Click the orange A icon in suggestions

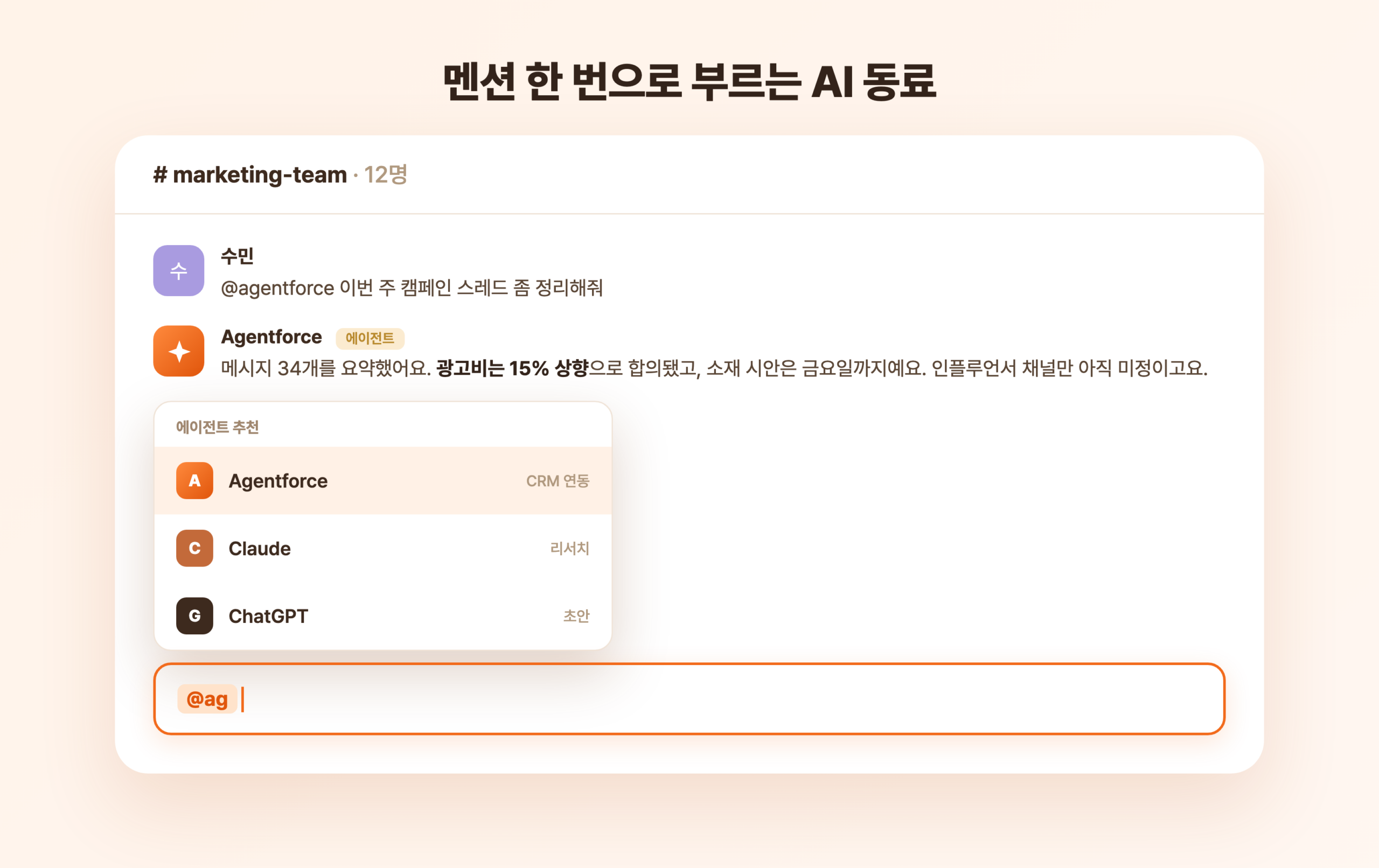click(x=194, y=480)
